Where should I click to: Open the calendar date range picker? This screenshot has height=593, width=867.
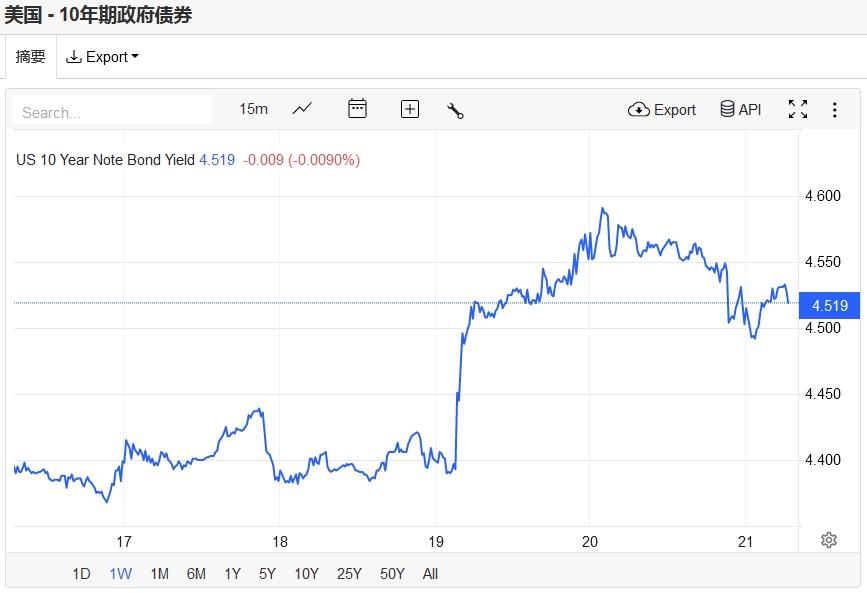coord(357,109)
